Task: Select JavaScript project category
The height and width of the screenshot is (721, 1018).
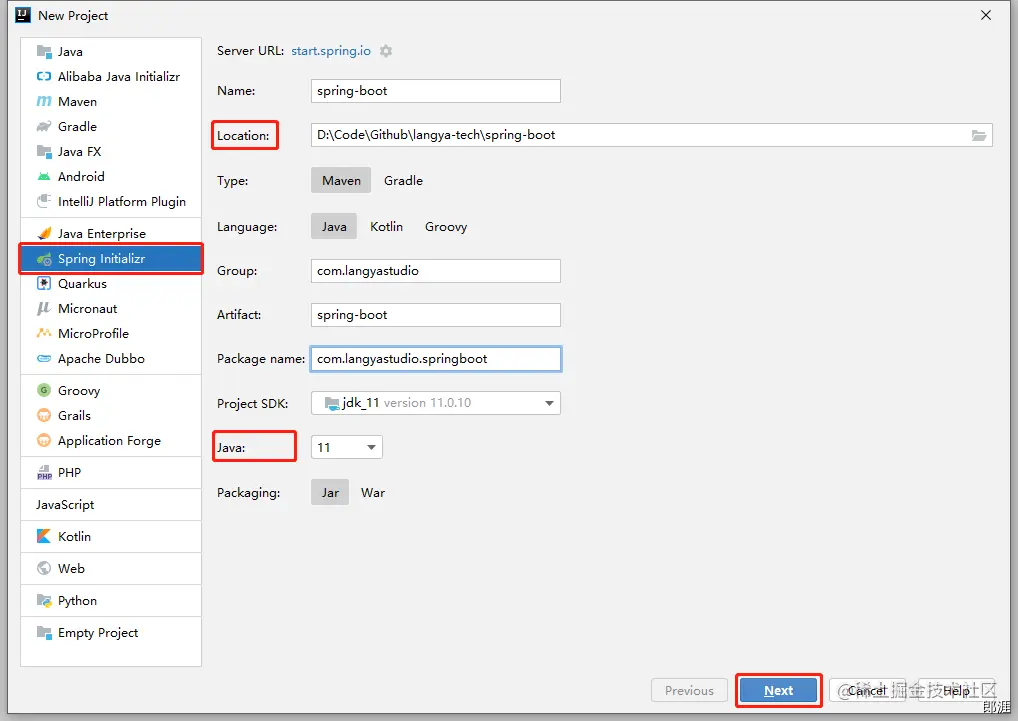Action: 65,504
